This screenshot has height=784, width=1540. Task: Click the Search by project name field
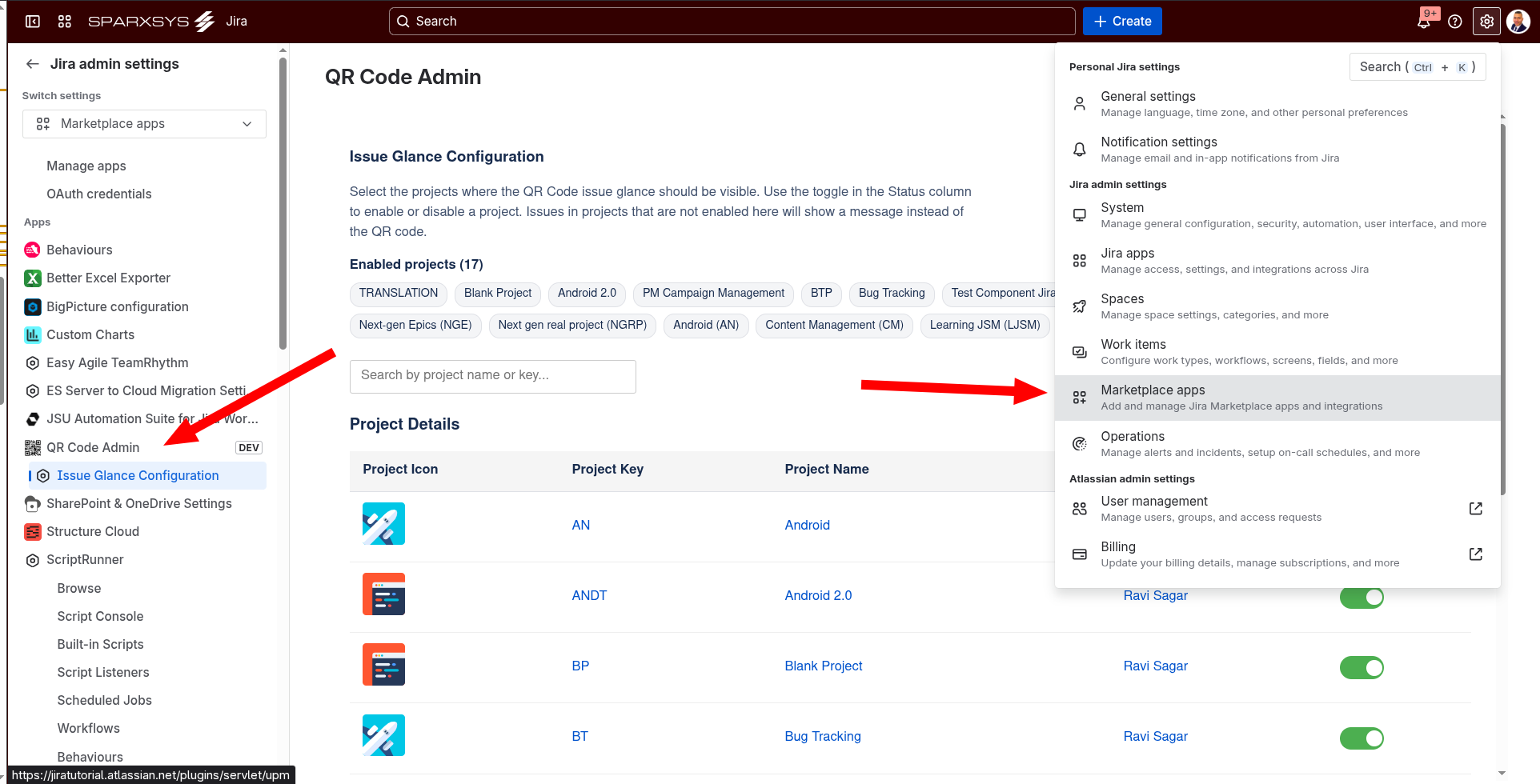click(493, 376)
